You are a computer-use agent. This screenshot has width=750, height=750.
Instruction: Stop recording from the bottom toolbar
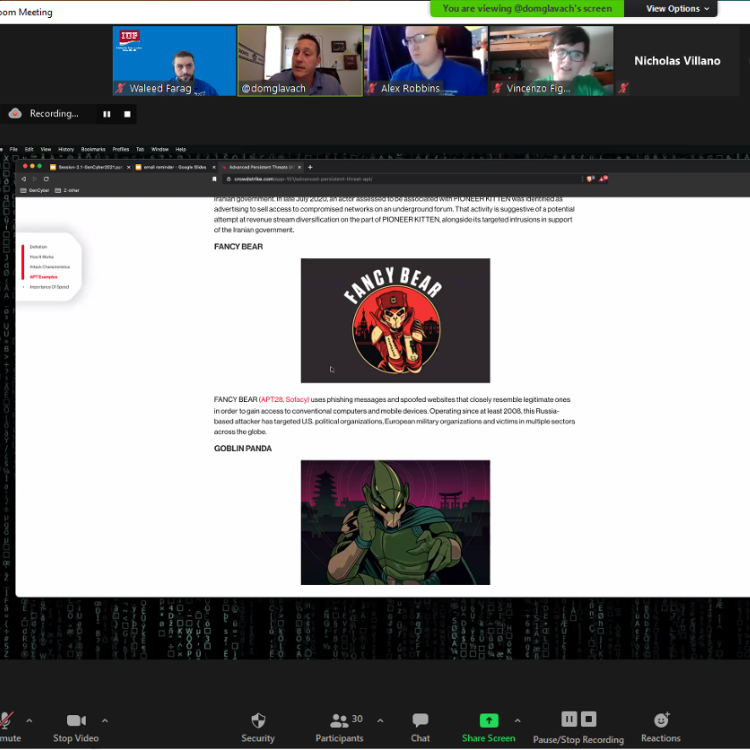(589, 719)
